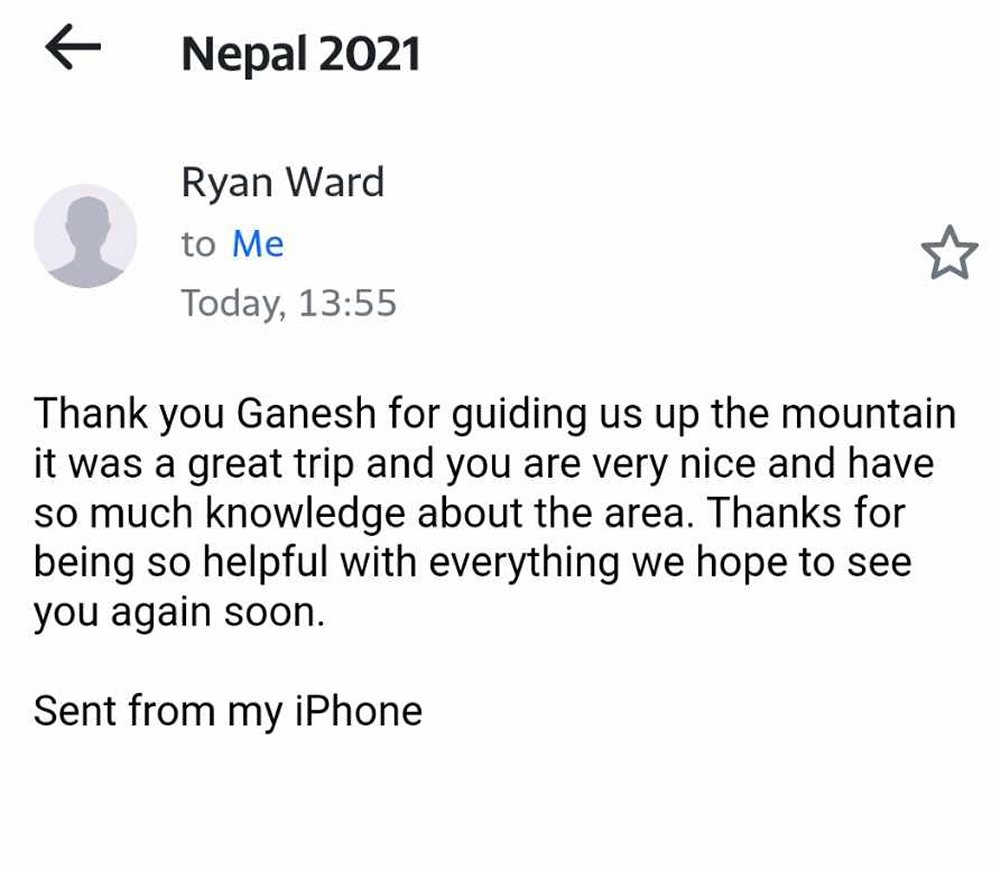Click the line "you again soon."
Screen dimensions: 1000x870
click(180, 612)
